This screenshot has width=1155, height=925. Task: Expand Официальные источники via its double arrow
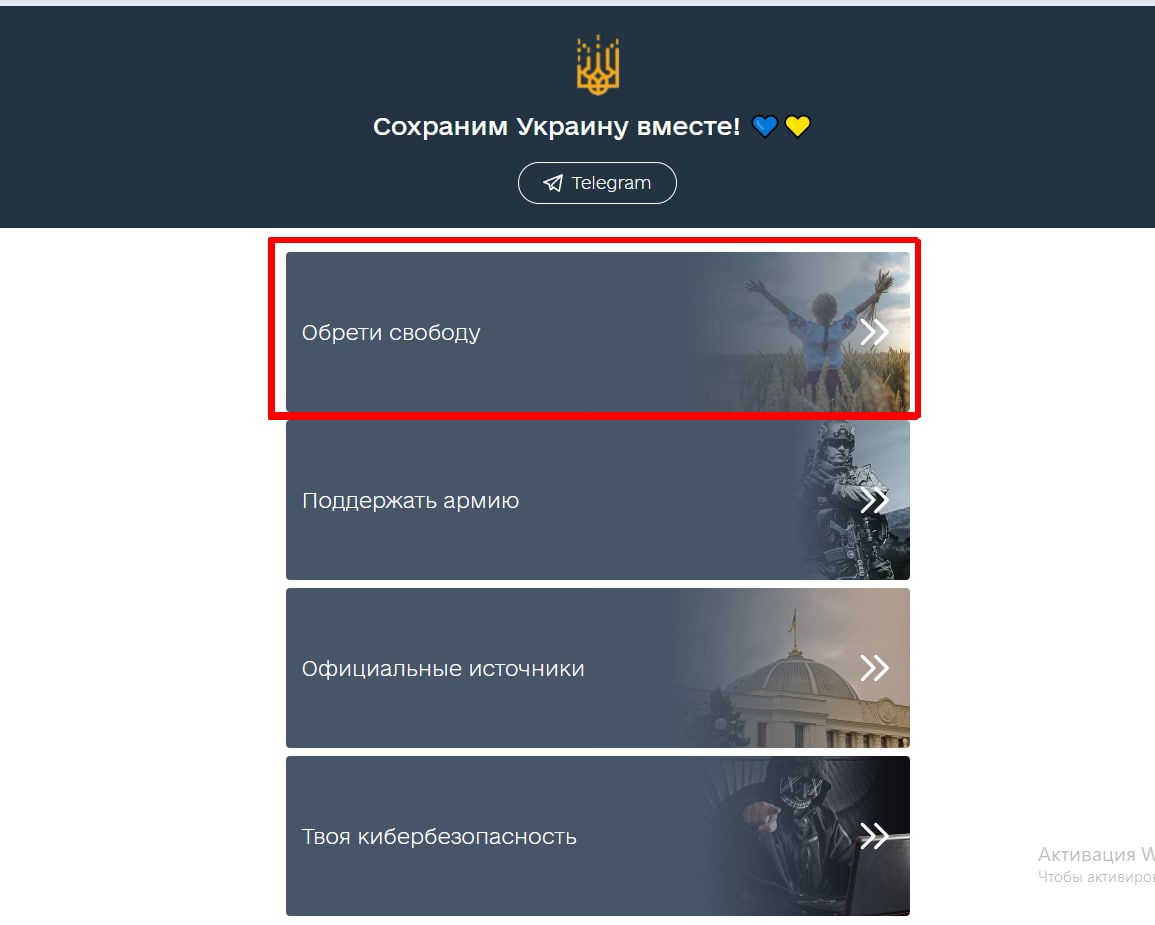pos(874,668)
